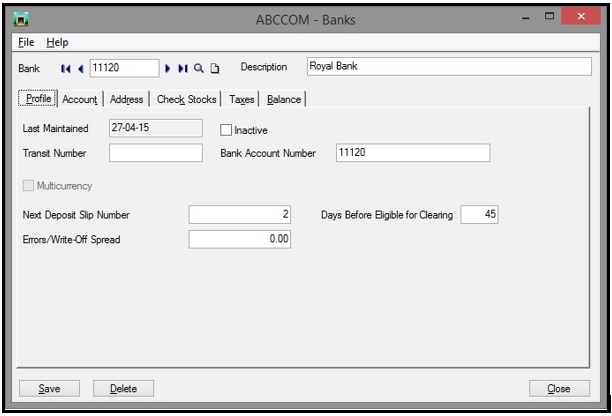Toggle the Inactive checkbox

coord(226,130)
